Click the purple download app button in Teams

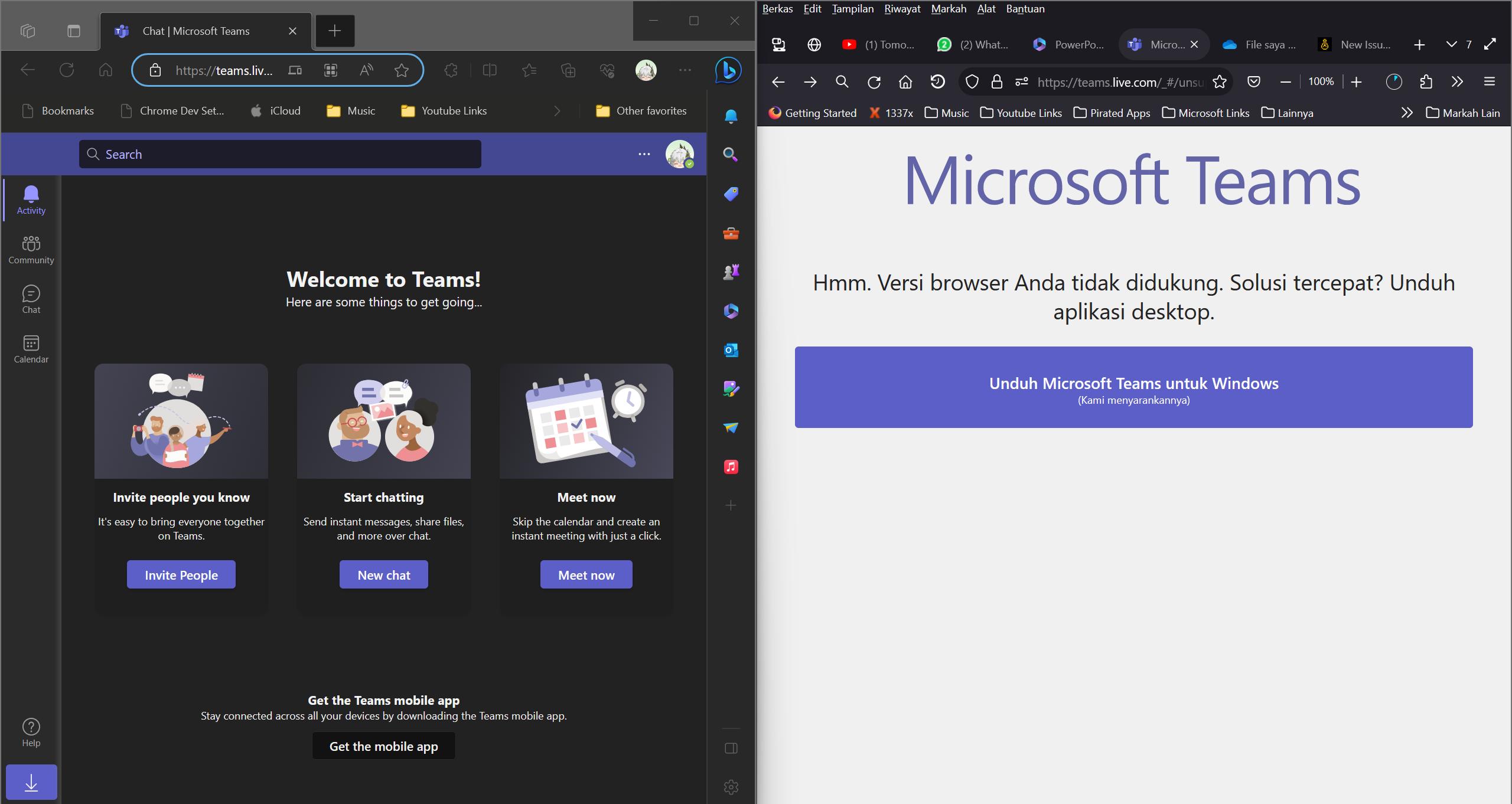[31, 782]
